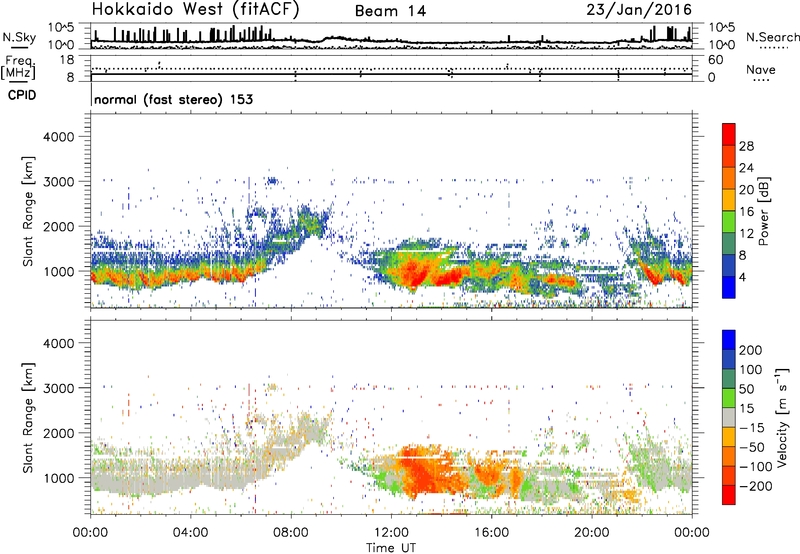Click the 4000 tick label on the velocity panel

[x=59, y=343]
